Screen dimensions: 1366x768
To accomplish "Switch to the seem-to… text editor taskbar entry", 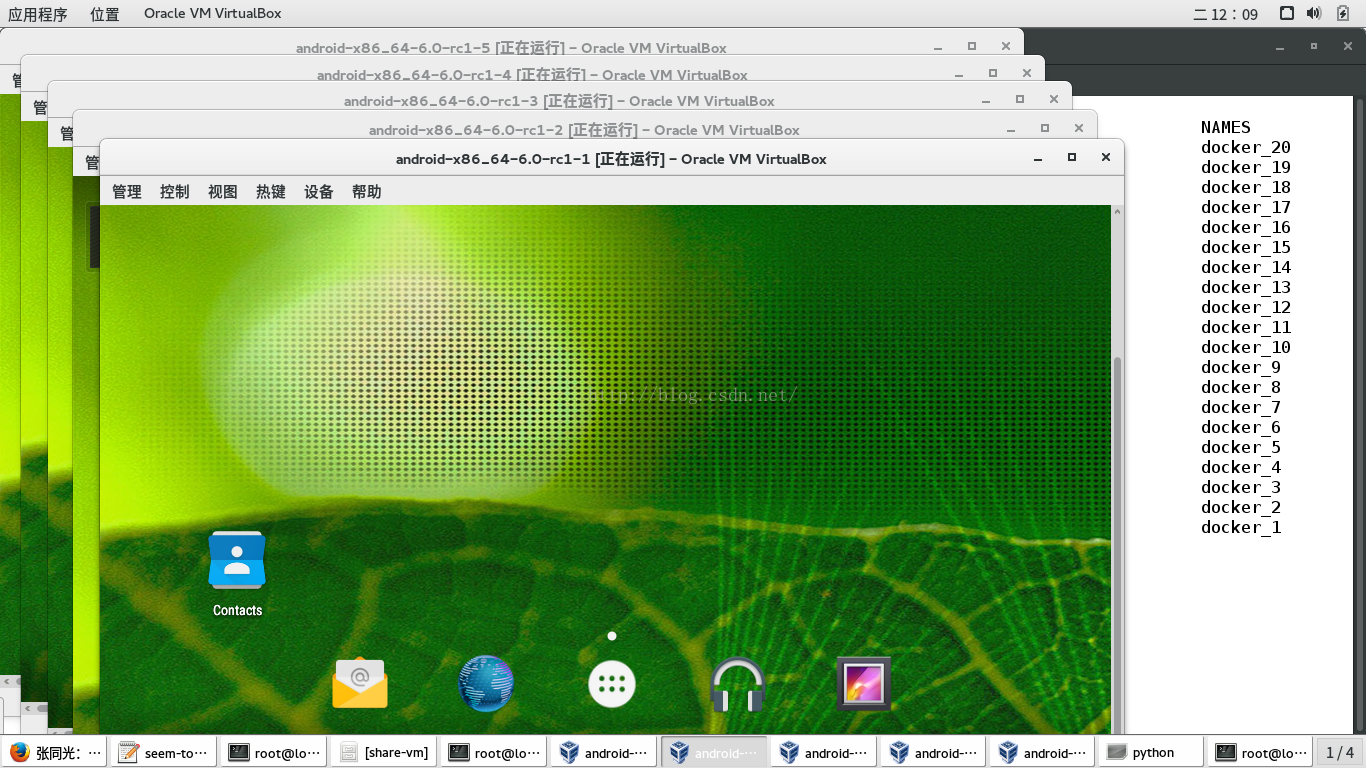I will pyautogui.click(x=165, y=752).
